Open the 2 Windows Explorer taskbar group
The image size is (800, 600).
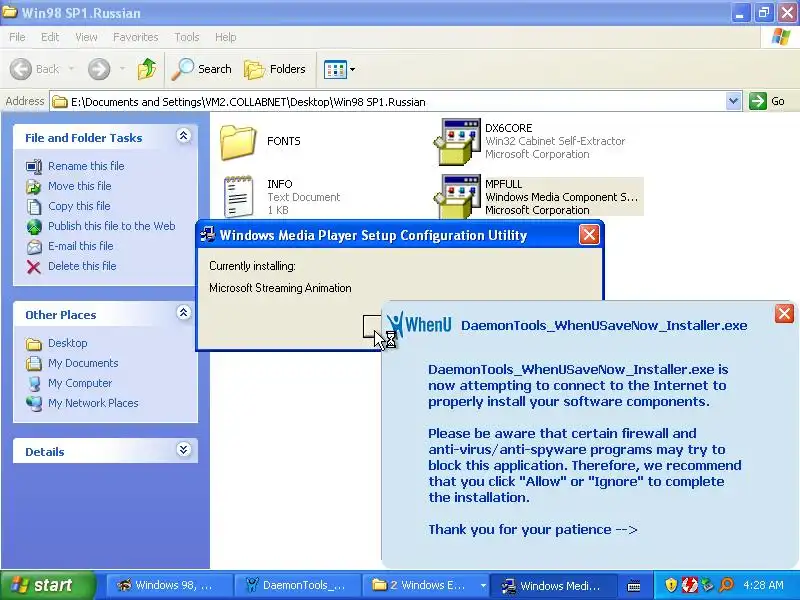426,585
